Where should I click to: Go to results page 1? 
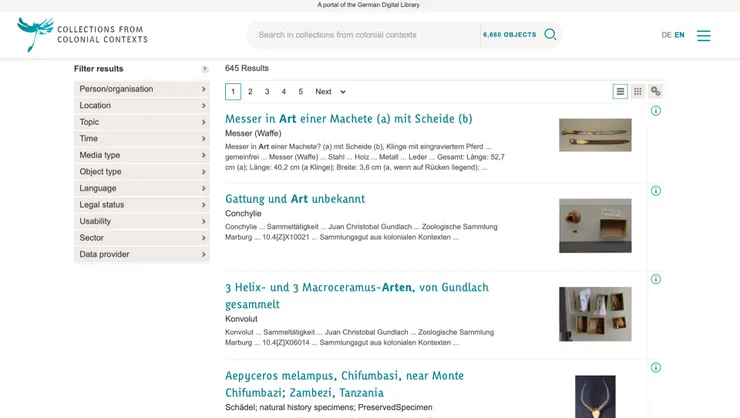pos(233,92)
